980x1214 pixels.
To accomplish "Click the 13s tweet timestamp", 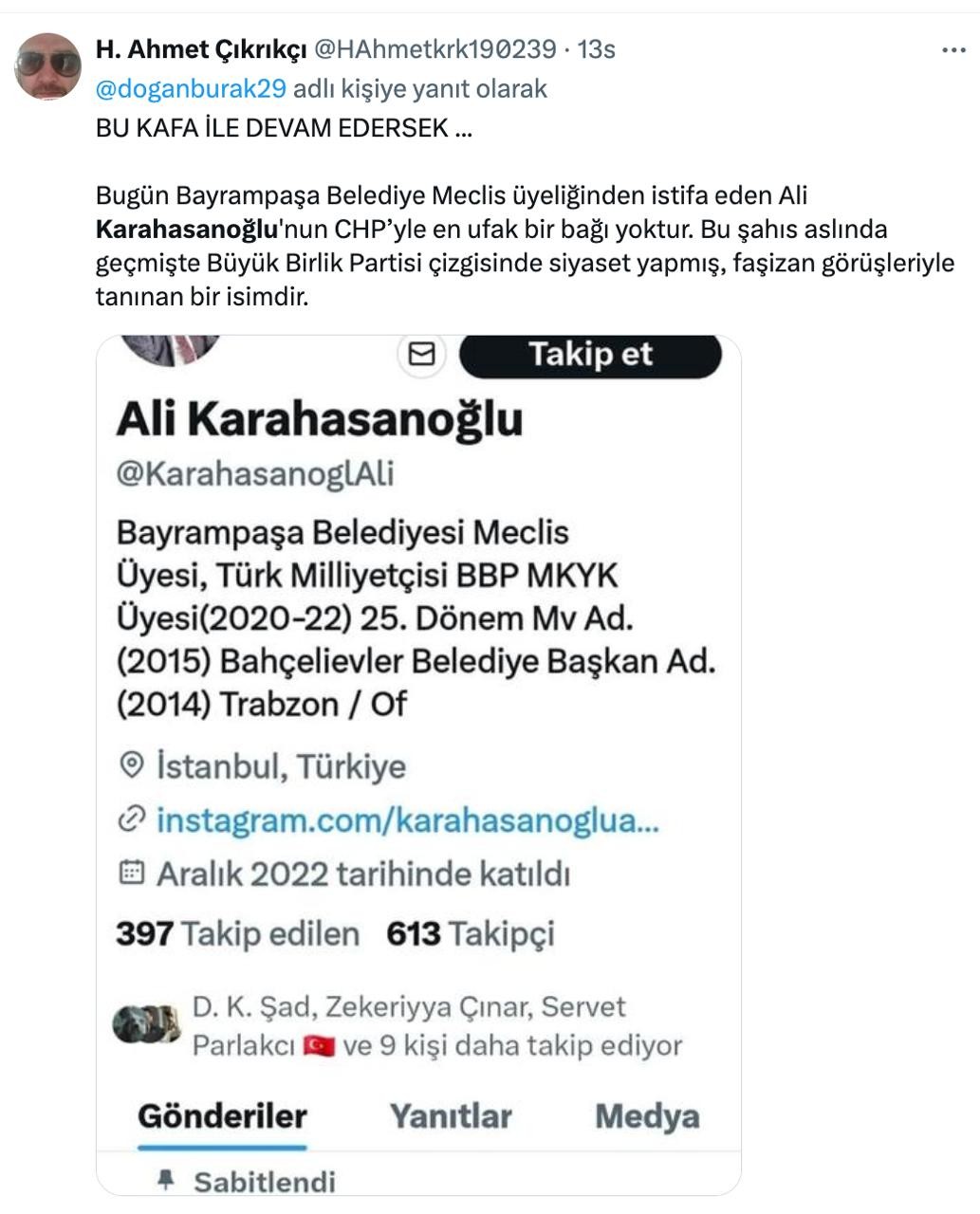I will pyautogui.click(x=597, y=49).
